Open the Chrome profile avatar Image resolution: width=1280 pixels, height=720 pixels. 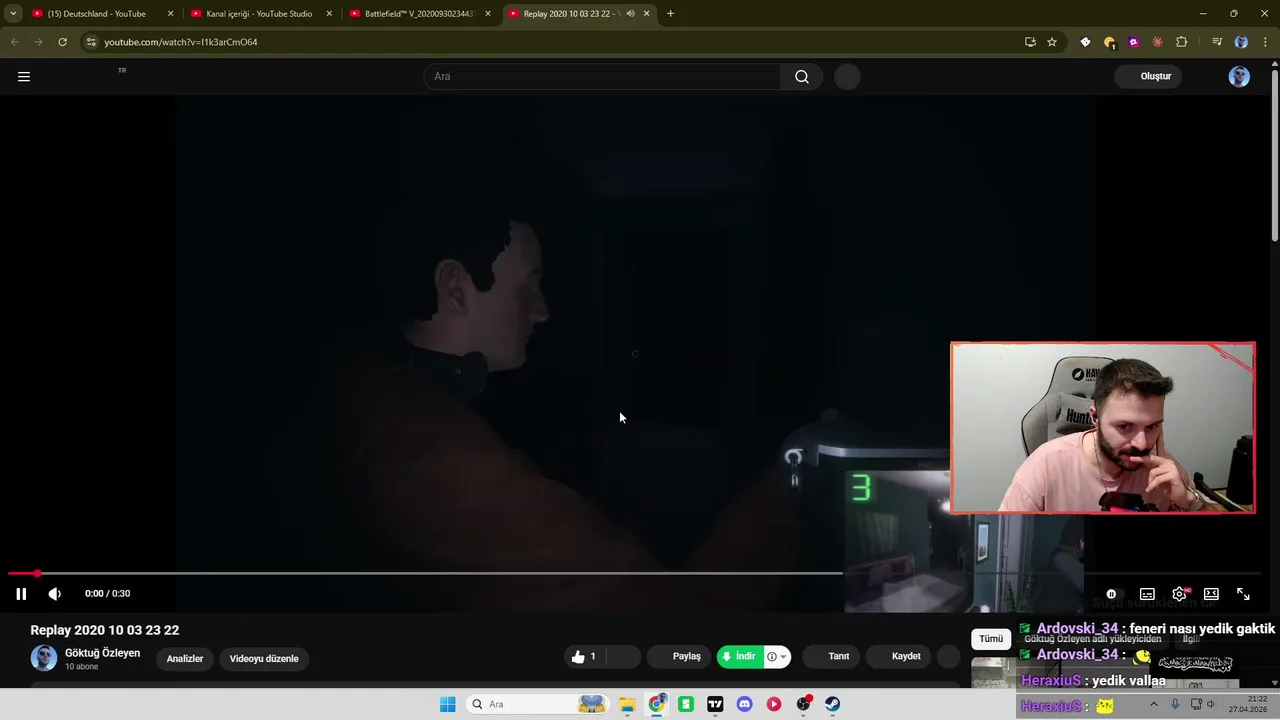pos(1241,42)
